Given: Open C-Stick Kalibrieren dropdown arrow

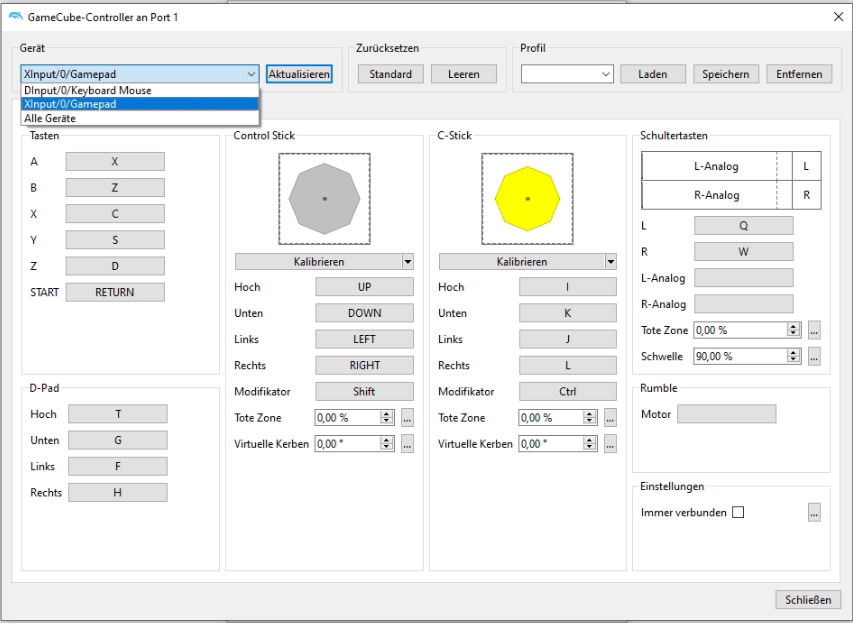Looking at the screenshot, I should click(611, 262).
